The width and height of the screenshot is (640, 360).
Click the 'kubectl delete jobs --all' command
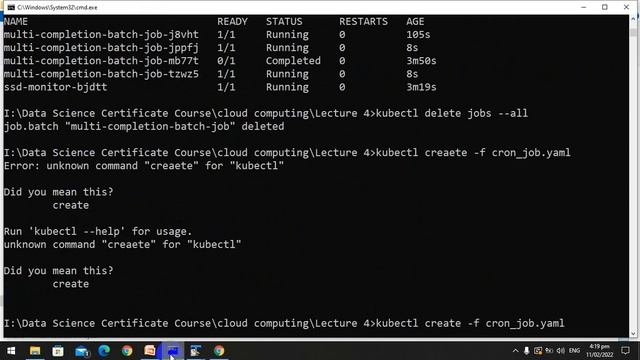tap(451, 113)
